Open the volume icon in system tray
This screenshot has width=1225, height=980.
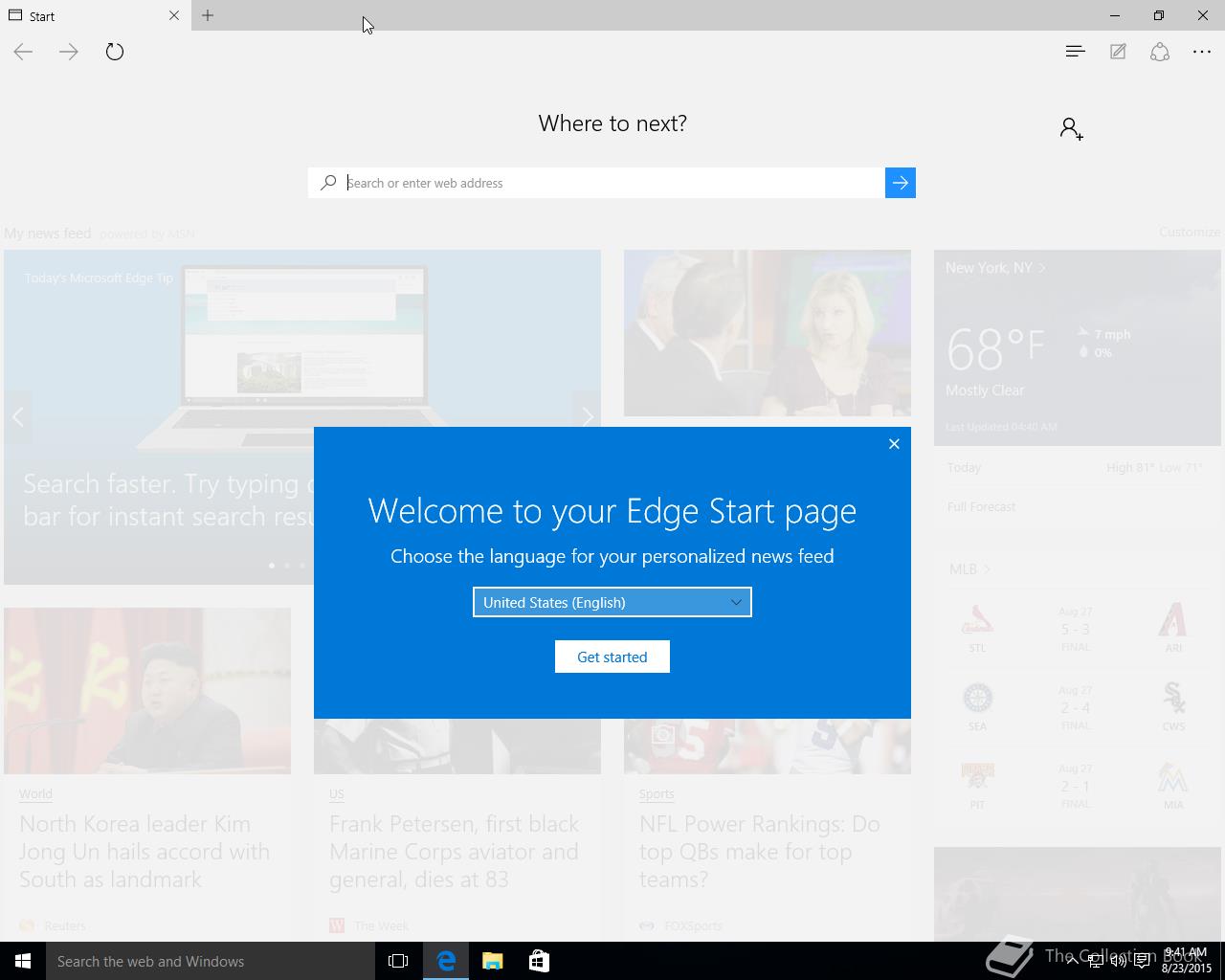click(x=1118, y=961)
